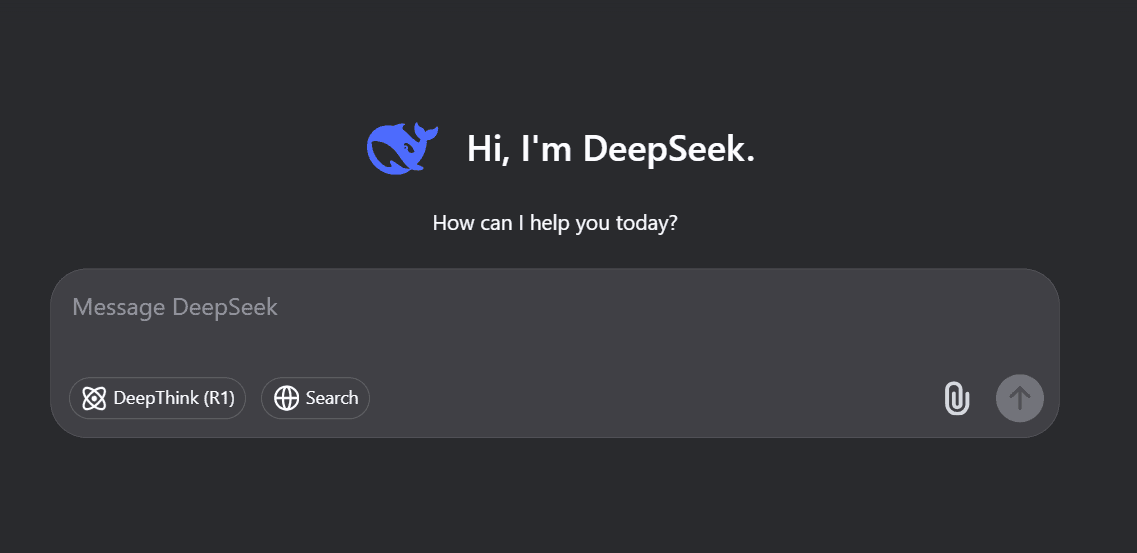This screenshot has width=1137, height=553.
Task: Attach a file with the paperclip icon
Action: tap(956, 399)
